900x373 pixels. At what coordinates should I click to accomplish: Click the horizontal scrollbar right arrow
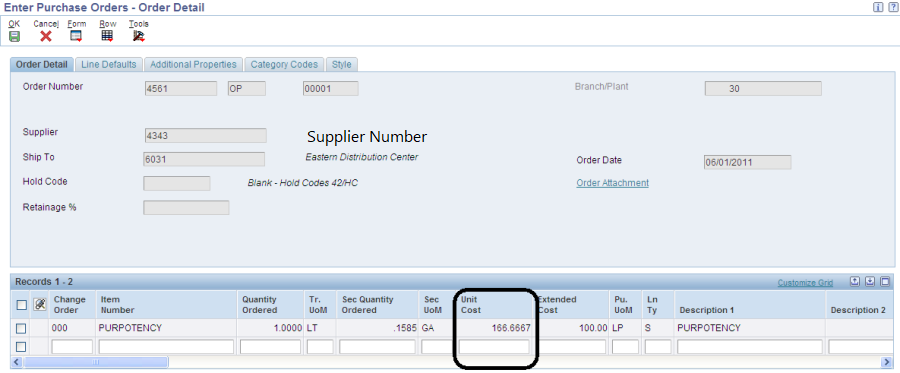885,362
